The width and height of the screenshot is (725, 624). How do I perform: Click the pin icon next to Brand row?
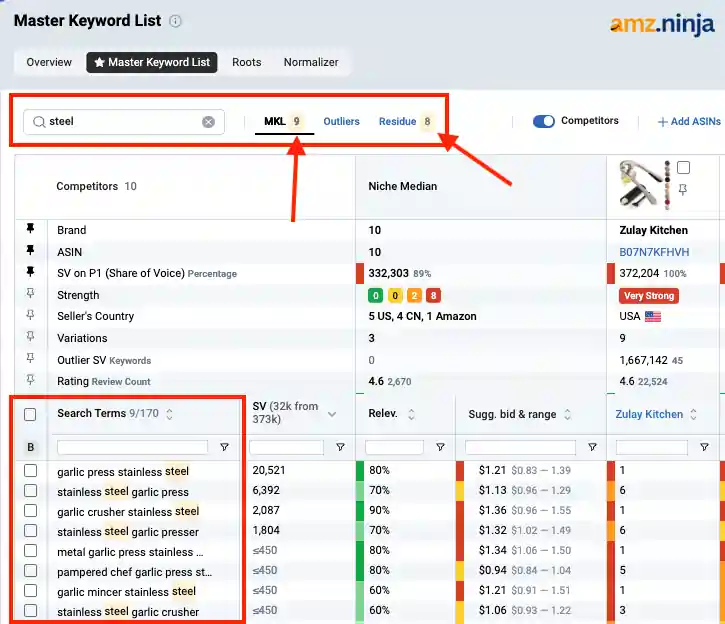click(x=30, y=230)
